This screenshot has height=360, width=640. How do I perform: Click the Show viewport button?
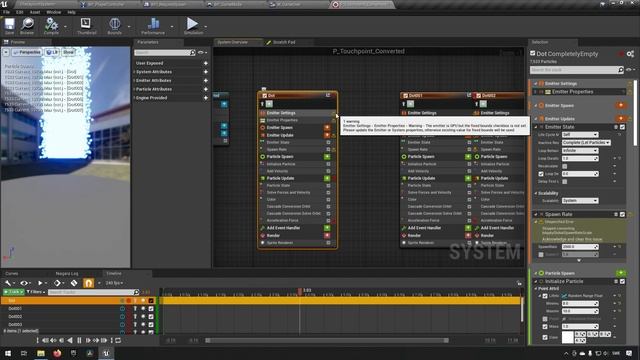[x=69, y=52]
